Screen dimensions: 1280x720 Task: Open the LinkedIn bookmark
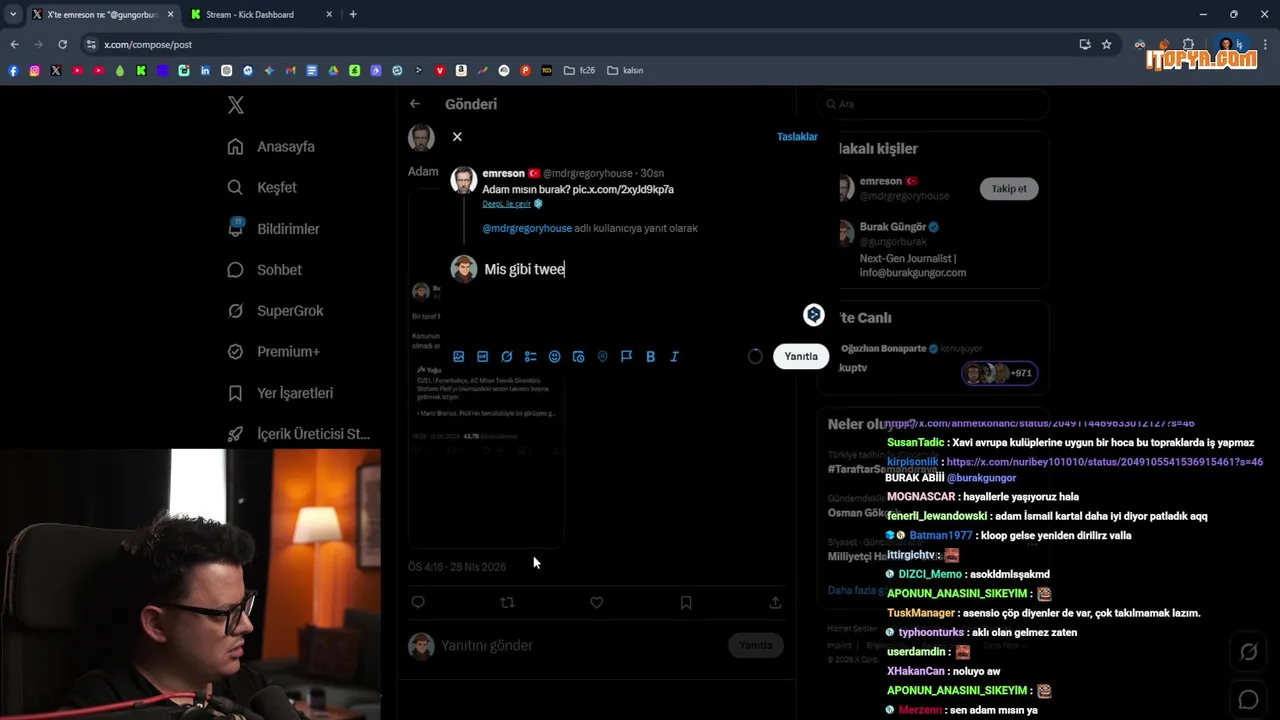(x=205, y=70)
